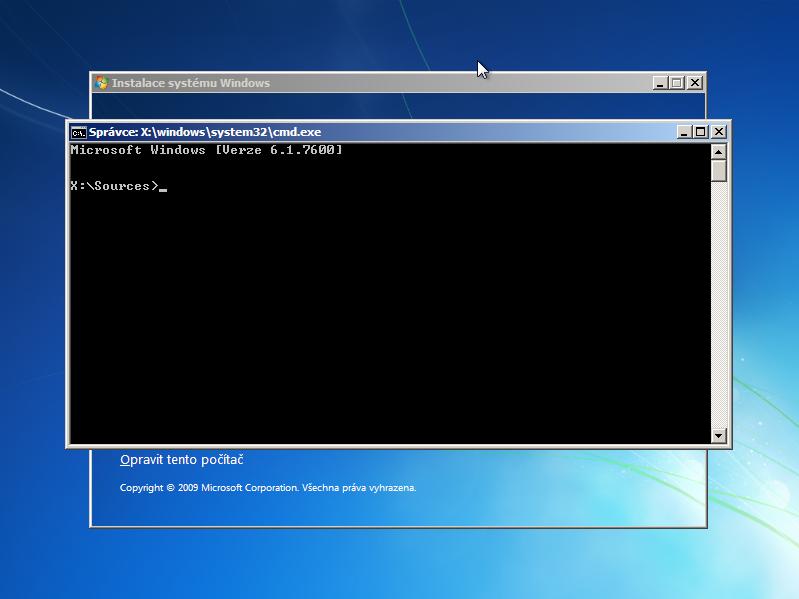The height and width of the screenshot is (599, 799).
Task: Maximize the cmd.exe command prompt window
Action: point(700,132)
